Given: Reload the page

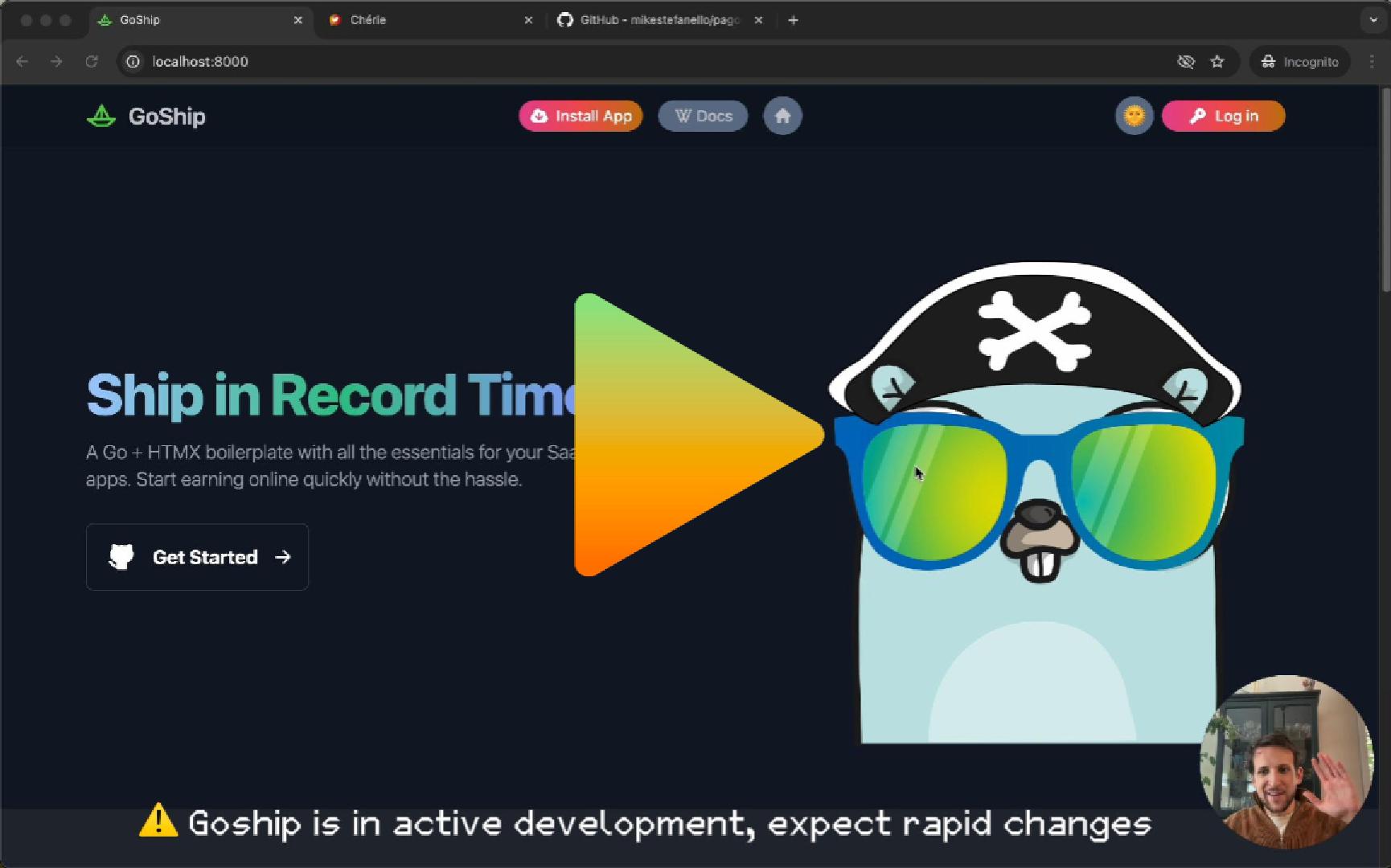Looking at the screenshot, I should point(92,62).
